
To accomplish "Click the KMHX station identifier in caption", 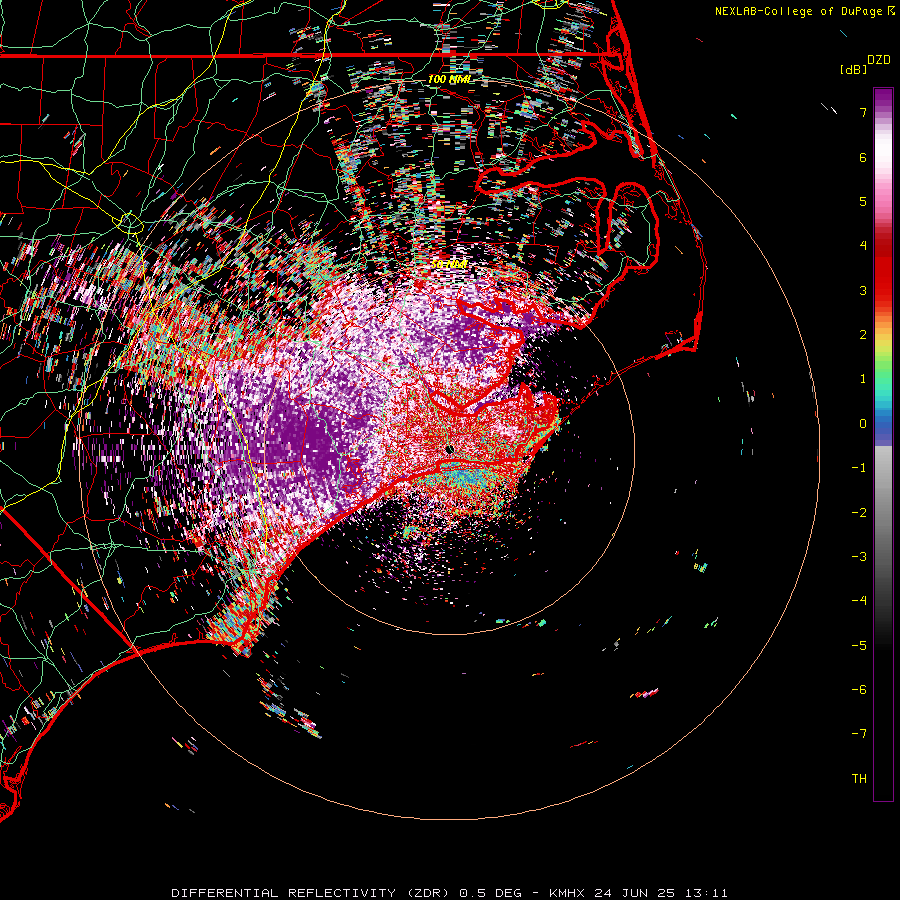I will [567, 893].
